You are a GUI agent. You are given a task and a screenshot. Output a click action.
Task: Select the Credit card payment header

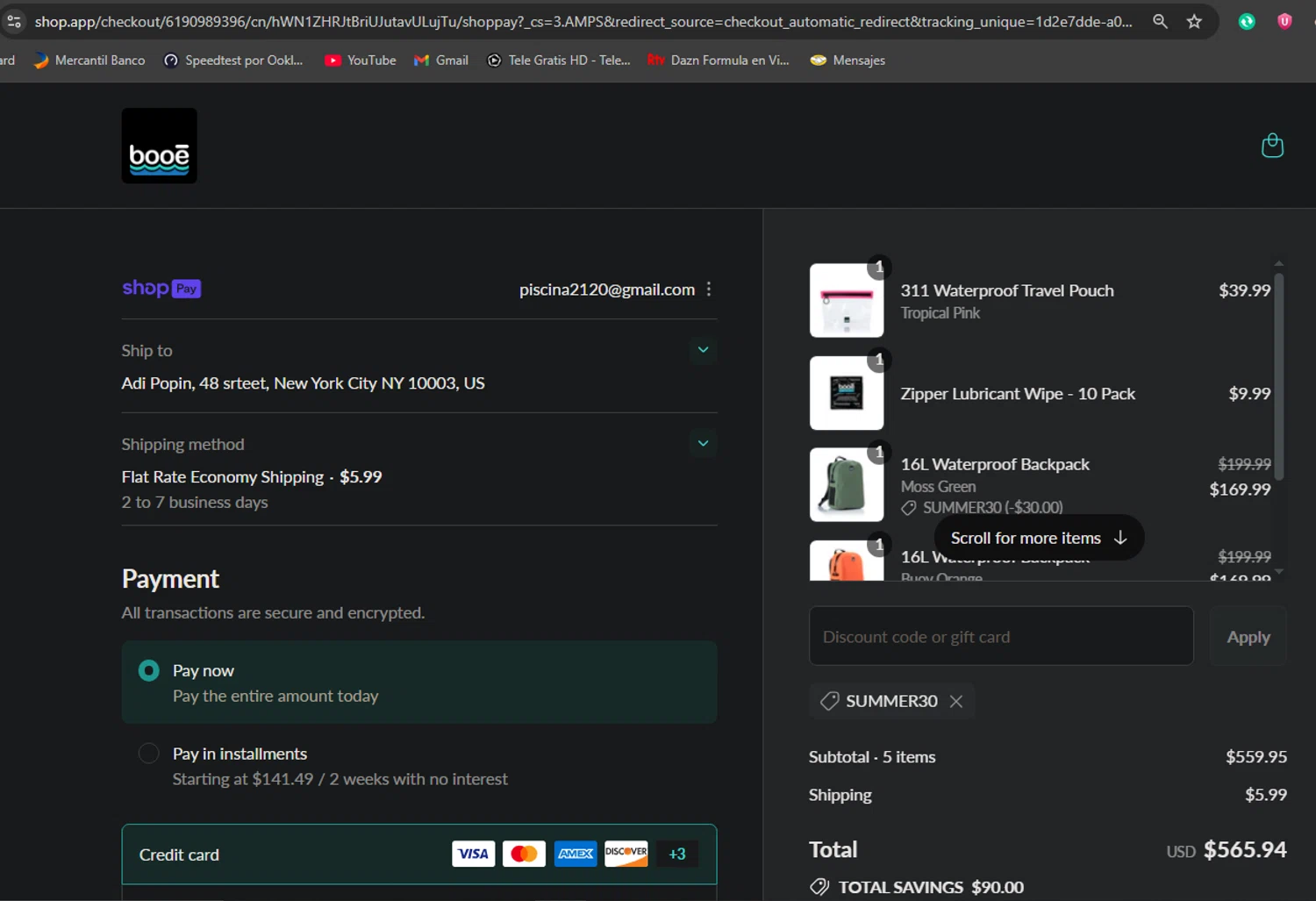[x=419, y=854]
